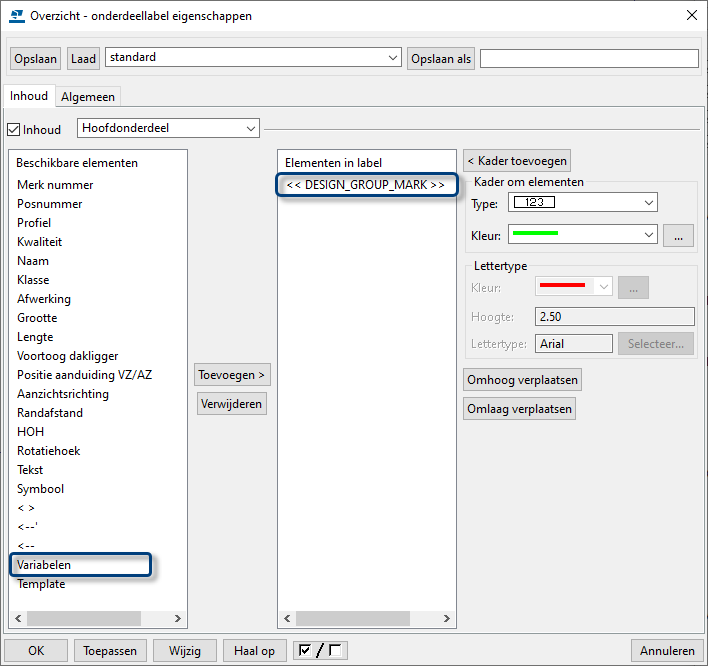708x666 pixels.
Task: Click the ellipsis button next to frame color
Action: click(x=677, y=235)
